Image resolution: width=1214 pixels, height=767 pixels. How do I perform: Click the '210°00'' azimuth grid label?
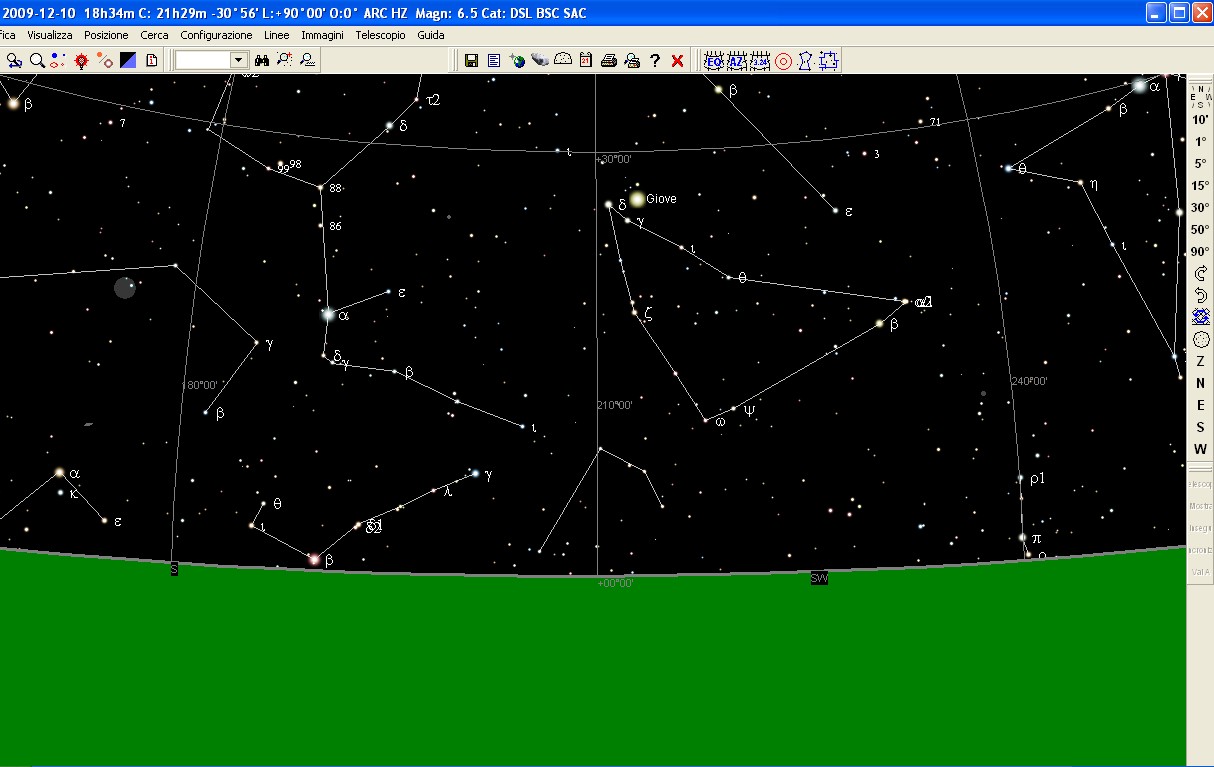tap(614, 405)
